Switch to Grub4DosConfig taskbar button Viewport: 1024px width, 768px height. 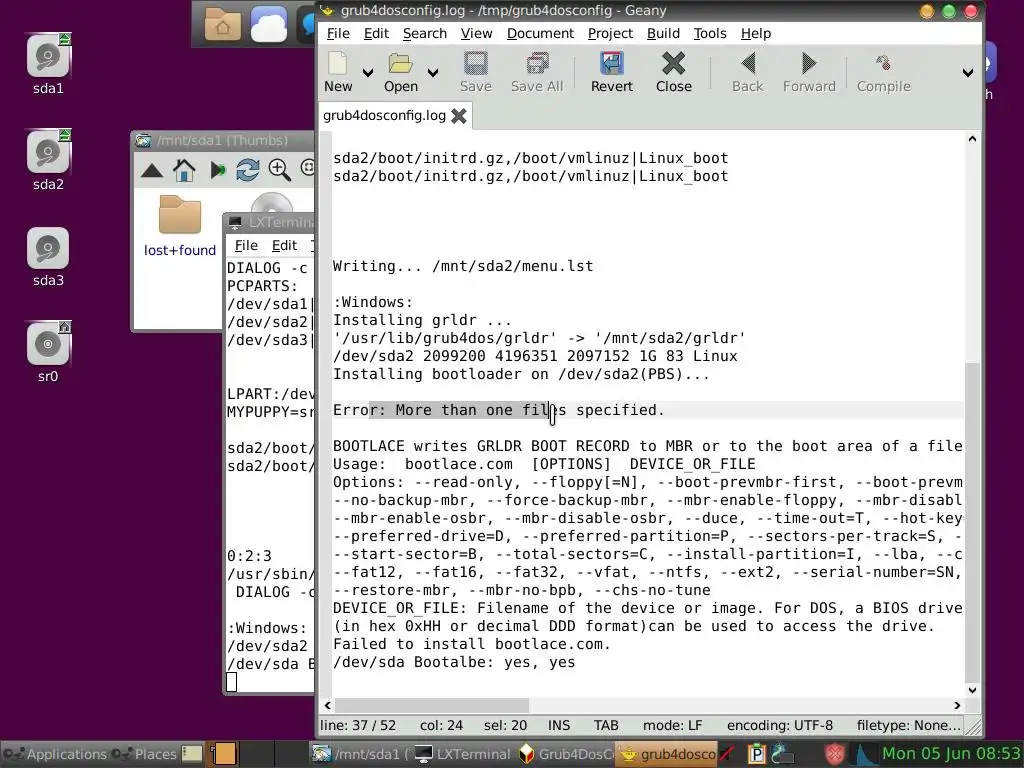pos(566,754)
